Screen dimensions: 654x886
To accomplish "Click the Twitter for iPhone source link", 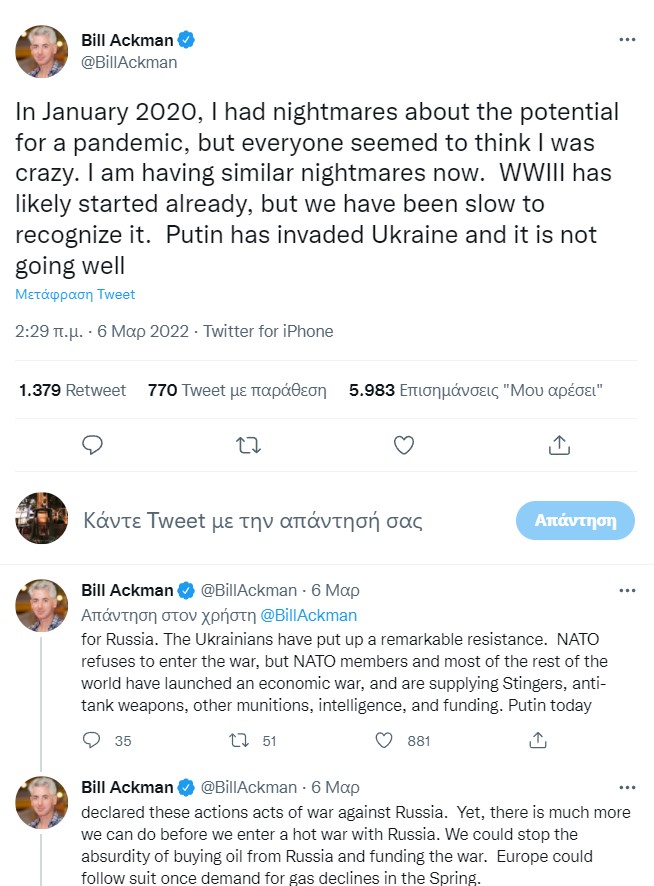I will 268,331.
